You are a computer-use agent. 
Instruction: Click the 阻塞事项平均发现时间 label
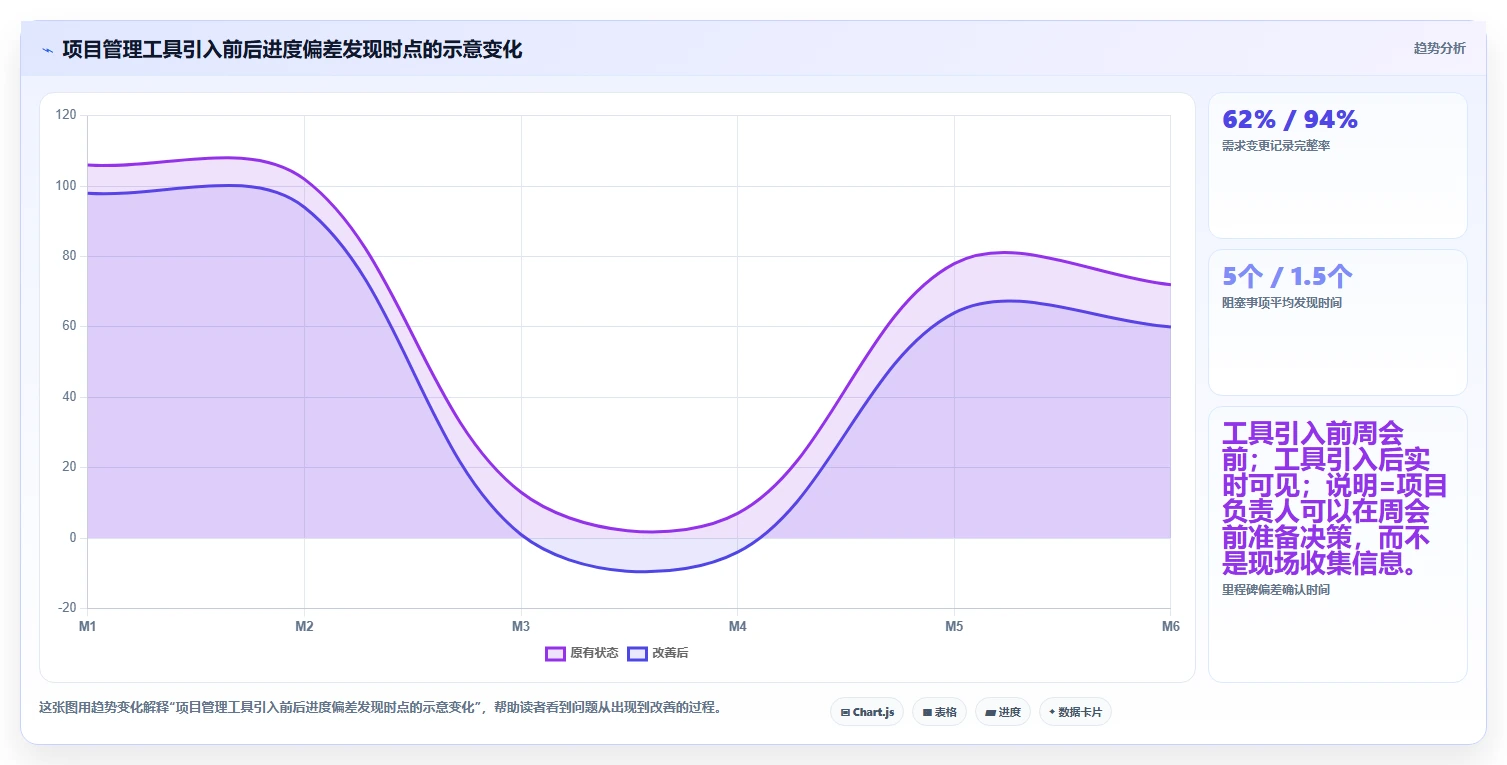coord(1282,303)
